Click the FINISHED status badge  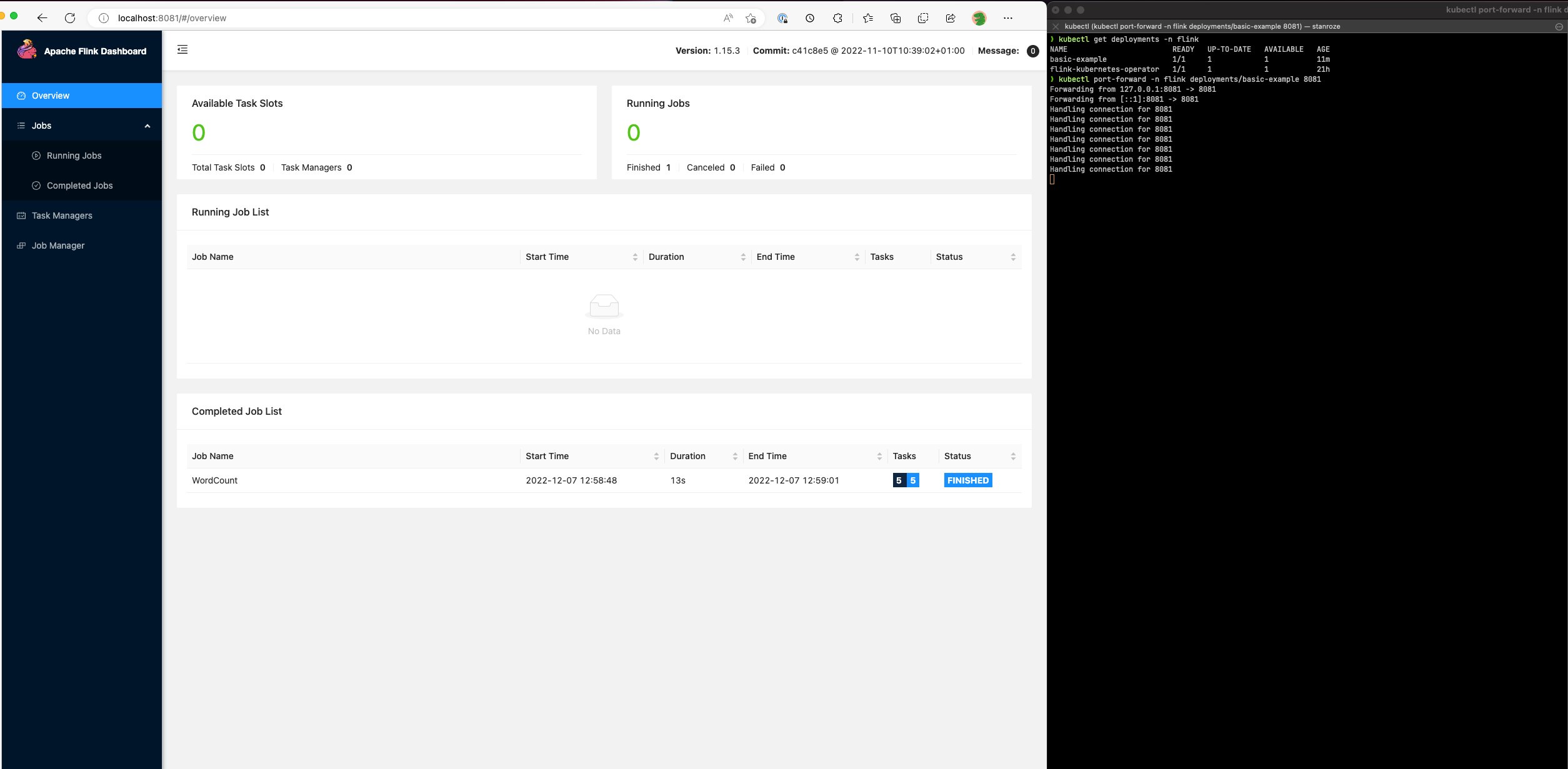(967, 480)
